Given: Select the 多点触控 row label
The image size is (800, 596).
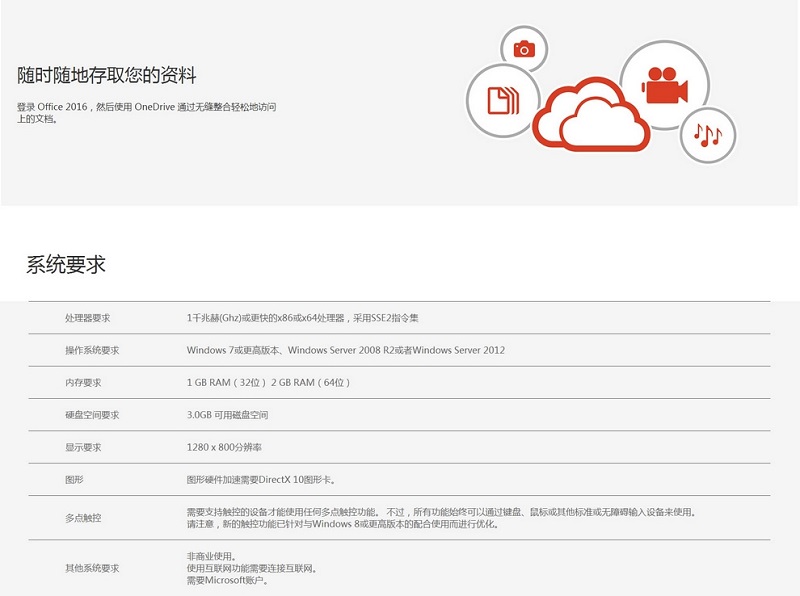Looking at the screenshot, I should 83,518.
